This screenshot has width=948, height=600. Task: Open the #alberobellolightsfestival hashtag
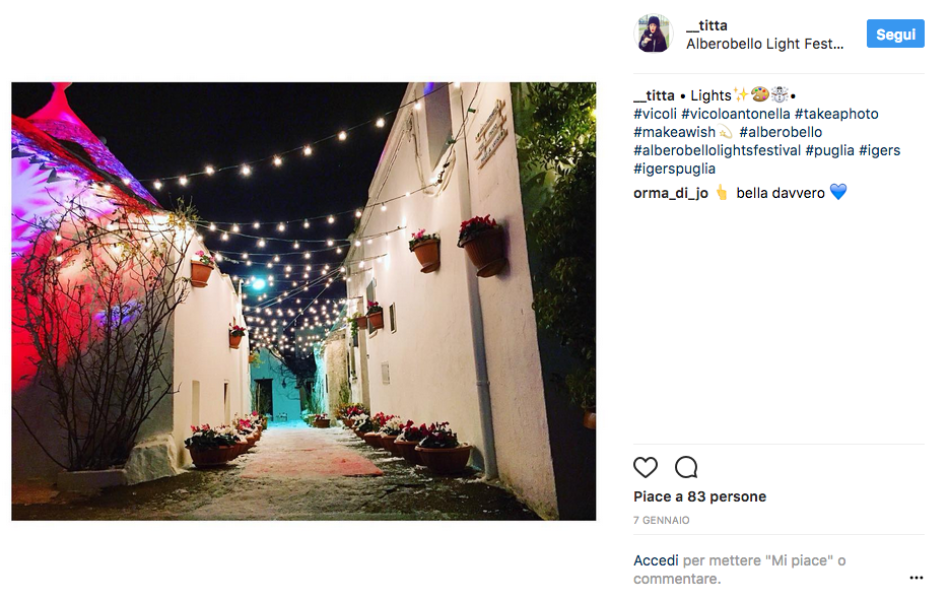tap(716, 150)
